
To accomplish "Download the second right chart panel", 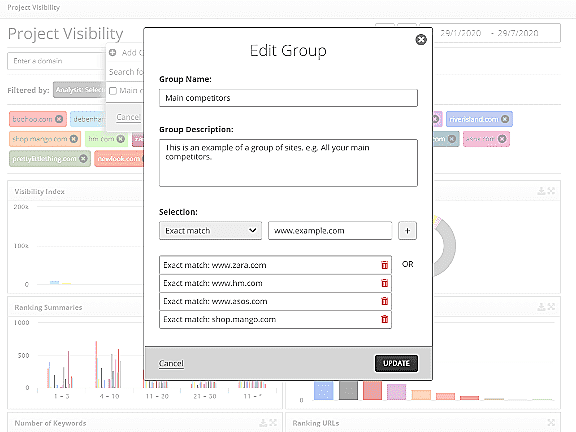I will (x=541, y=307).
